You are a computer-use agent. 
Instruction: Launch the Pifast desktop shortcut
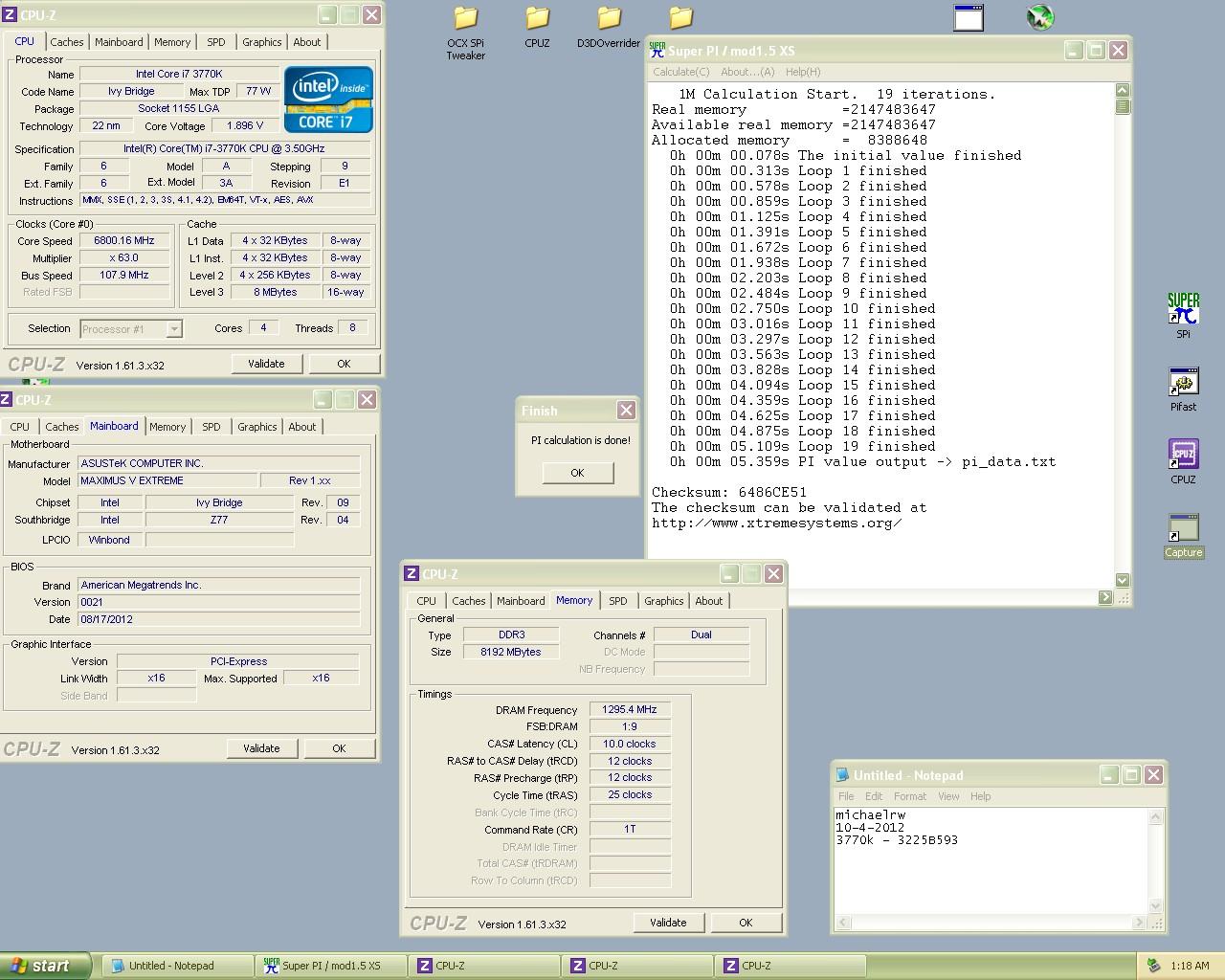point(1183,390)
